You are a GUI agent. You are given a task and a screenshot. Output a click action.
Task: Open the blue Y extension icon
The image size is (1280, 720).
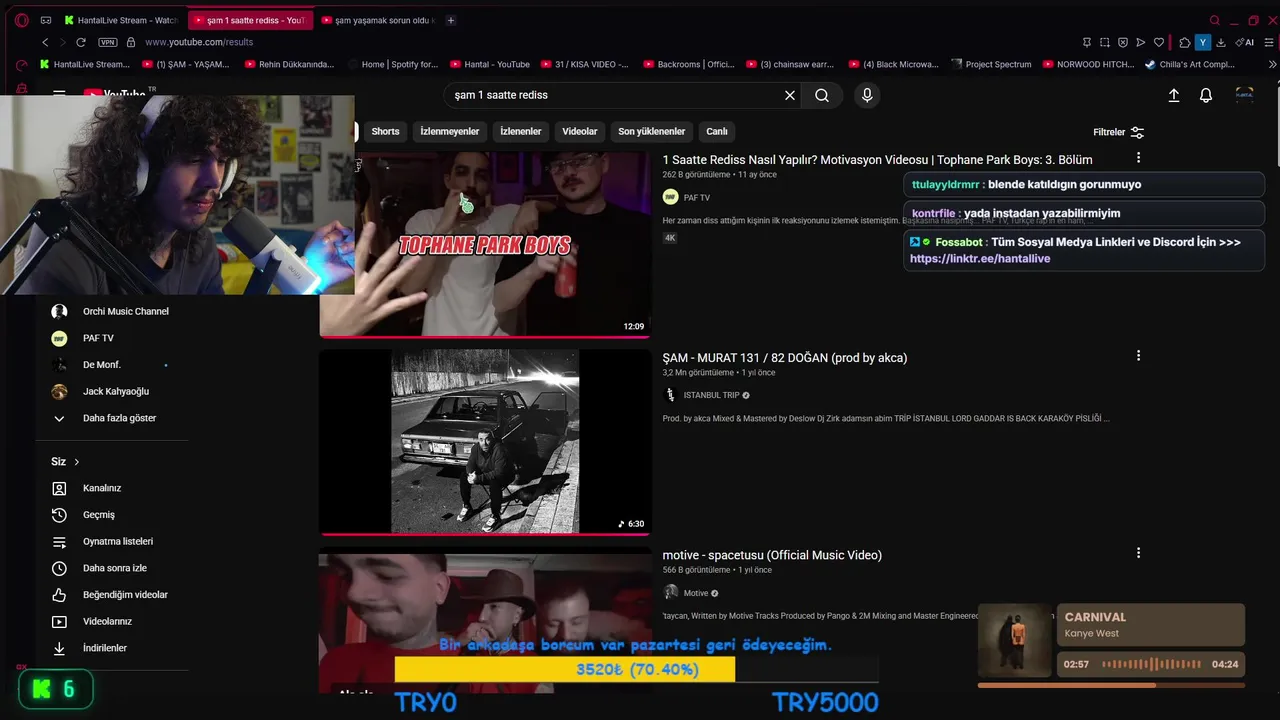click(1203, 42)
